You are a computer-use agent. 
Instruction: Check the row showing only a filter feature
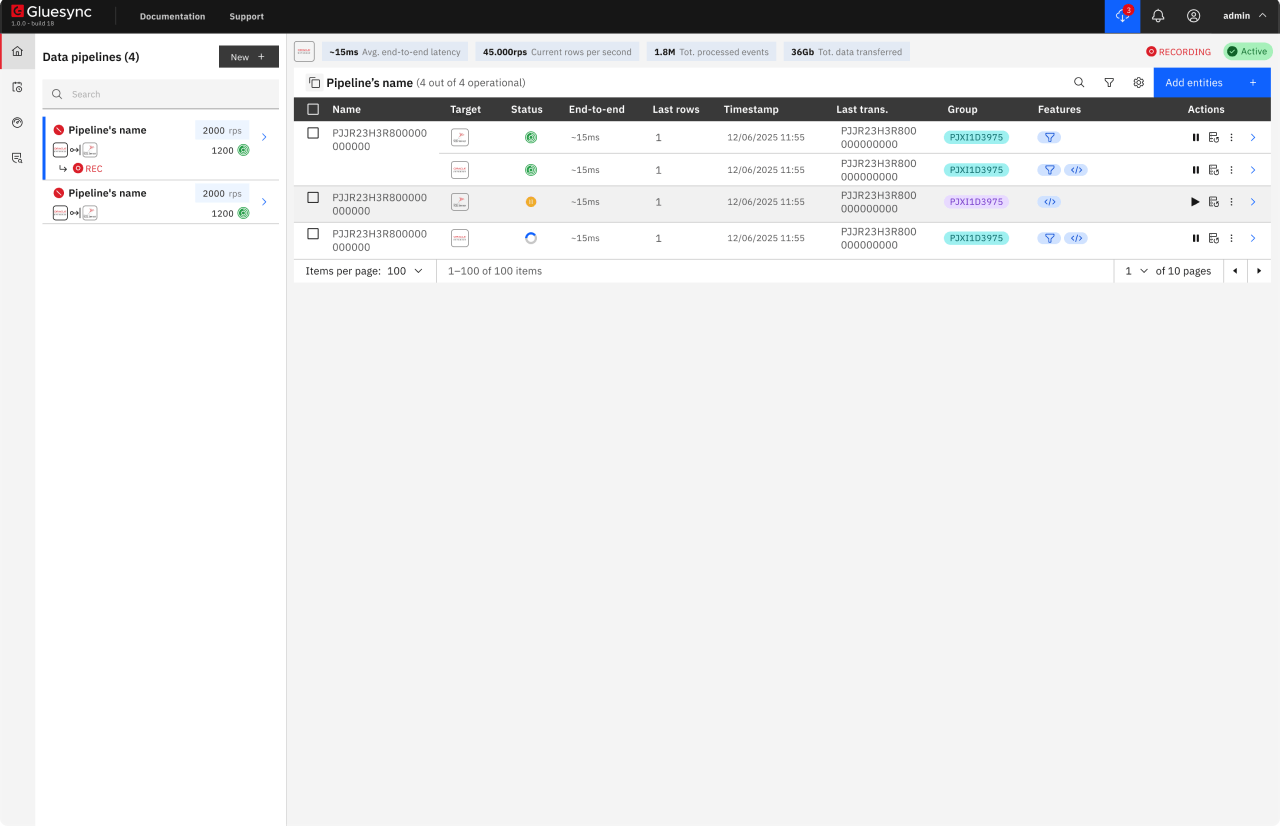tap(313, 133)
